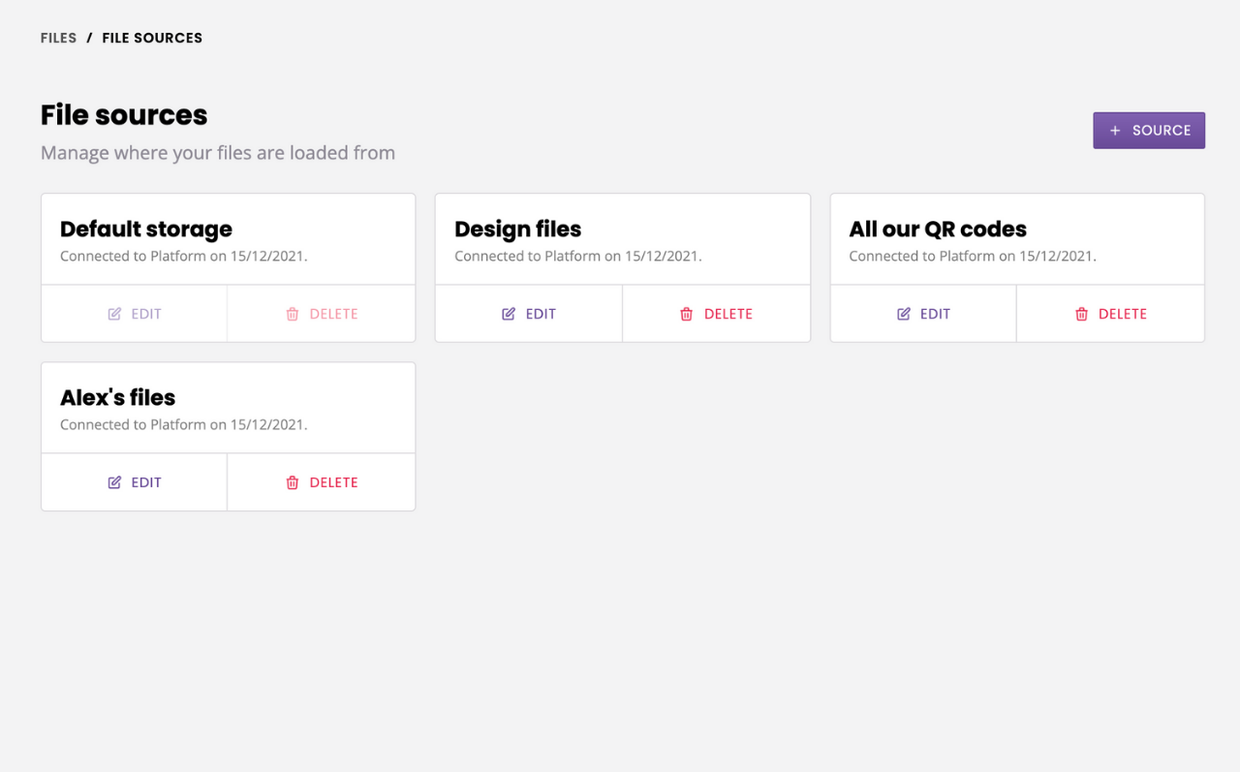Click the All our QR codes card title

[938, 229]
